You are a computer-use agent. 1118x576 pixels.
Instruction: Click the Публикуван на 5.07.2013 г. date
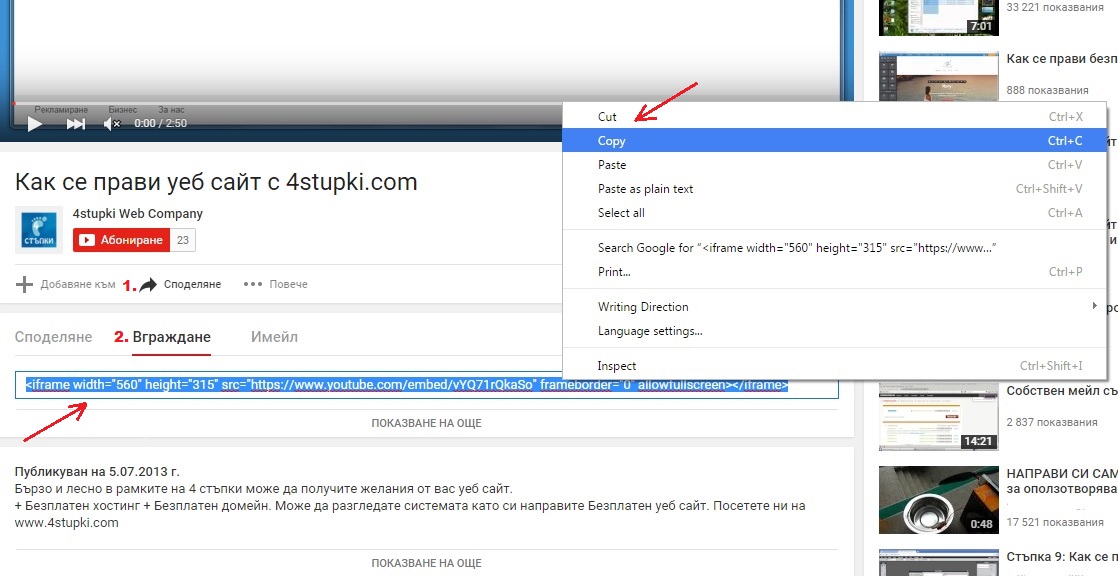click(97, 472)
